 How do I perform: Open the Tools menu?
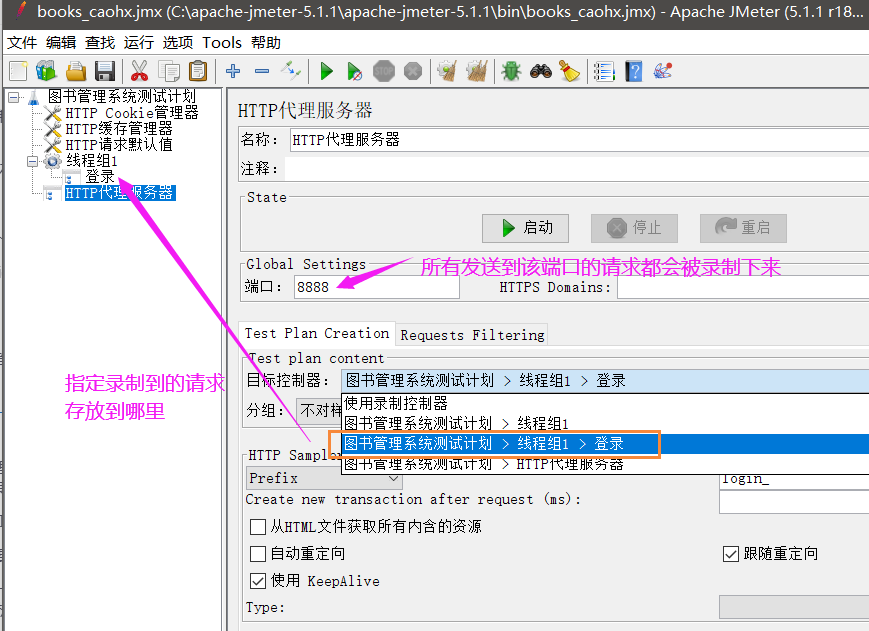pyautogui.click(x=222, y=43)
